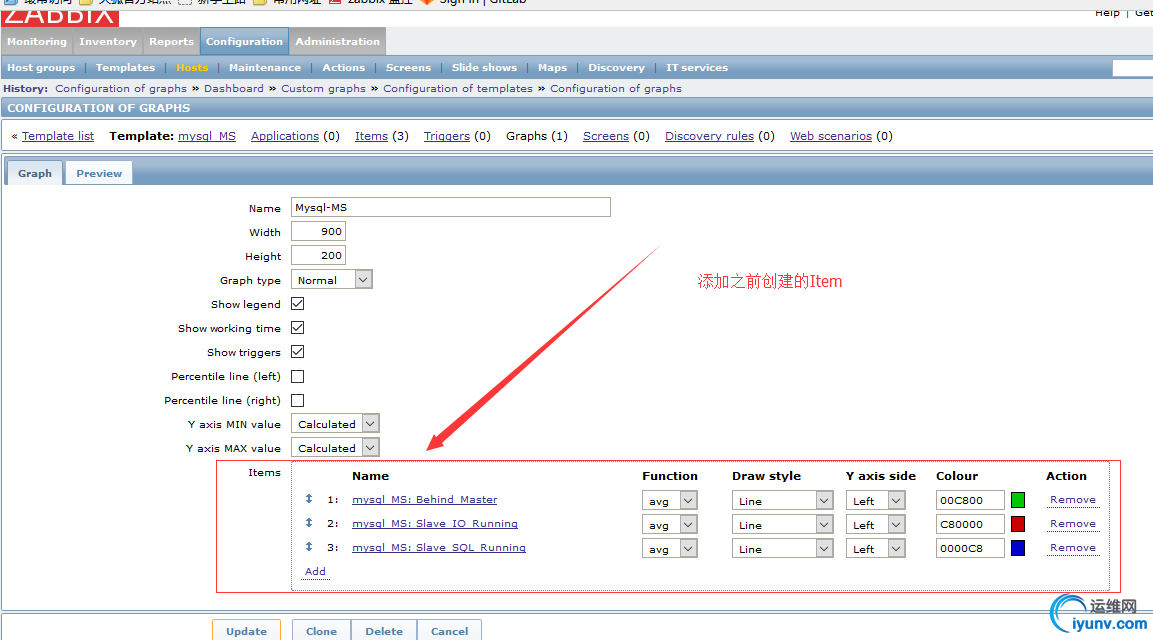This screenshot has height=640, width=1153.
Task: Open the red colour swatch picker
Action: (x=1018, y=525)
